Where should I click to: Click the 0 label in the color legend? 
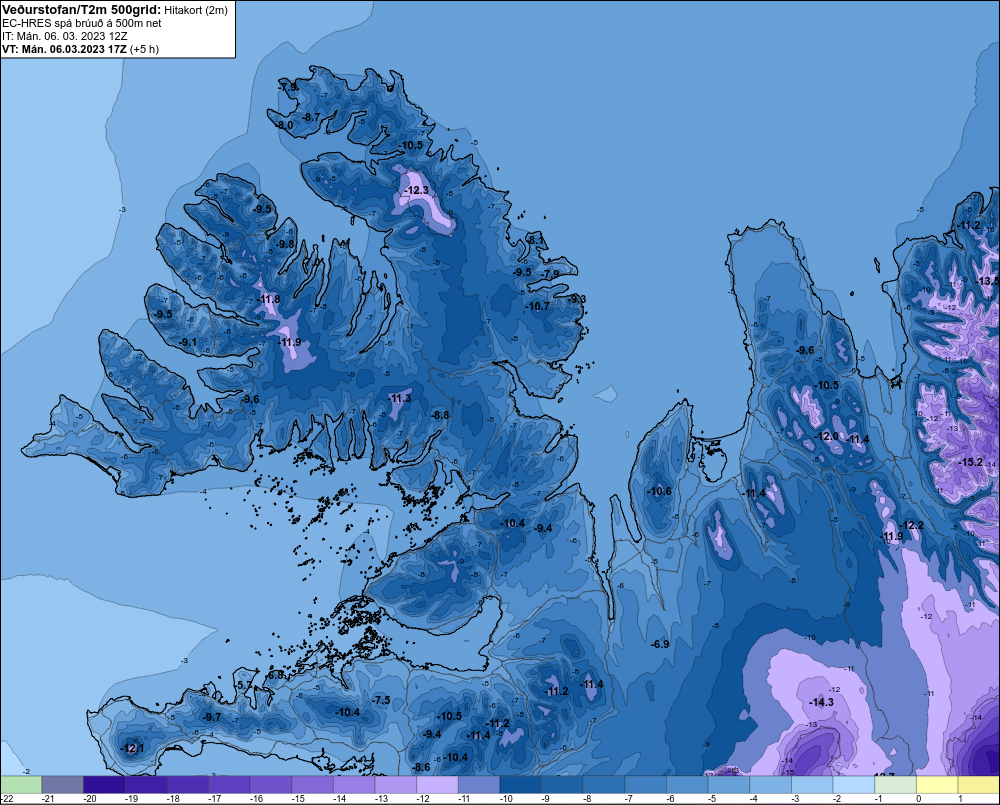pos(918,799)
